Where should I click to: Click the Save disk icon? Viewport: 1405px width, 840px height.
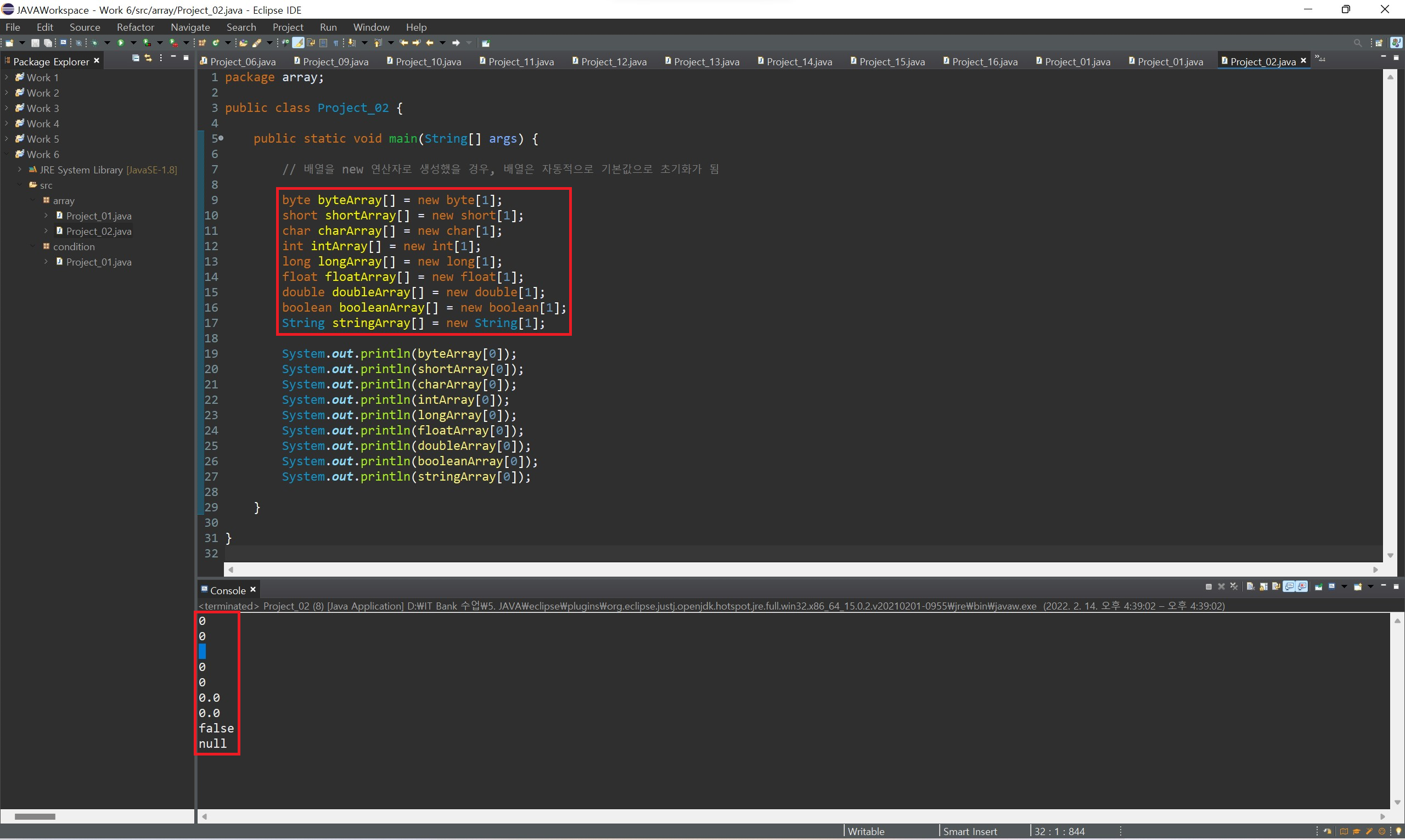click(x=35, y=43)
